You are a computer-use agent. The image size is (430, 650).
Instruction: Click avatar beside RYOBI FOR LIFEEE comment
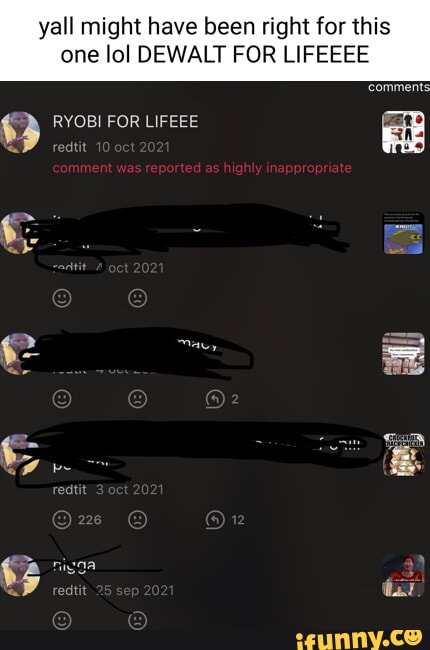point(20,132)
